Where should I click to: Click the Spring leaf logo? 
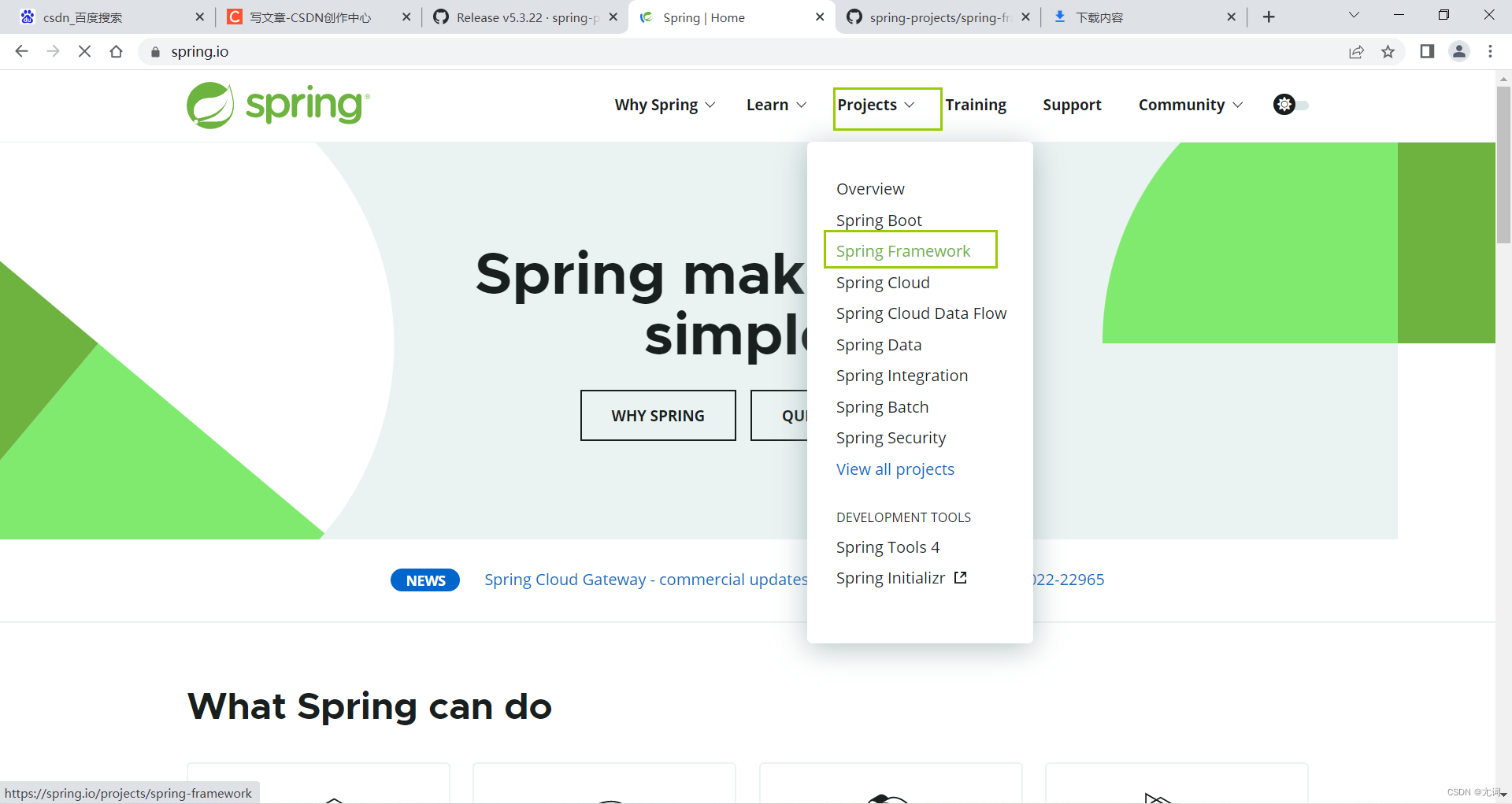click(x=210, y=105)
